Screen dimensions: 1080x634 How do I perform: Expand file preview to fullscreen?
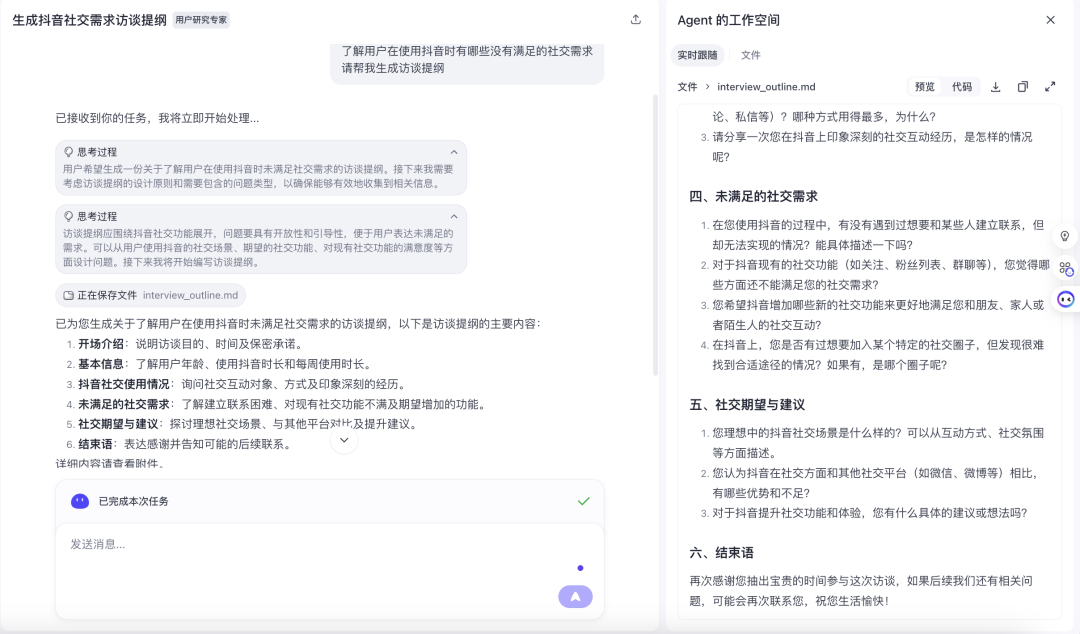1050,87
